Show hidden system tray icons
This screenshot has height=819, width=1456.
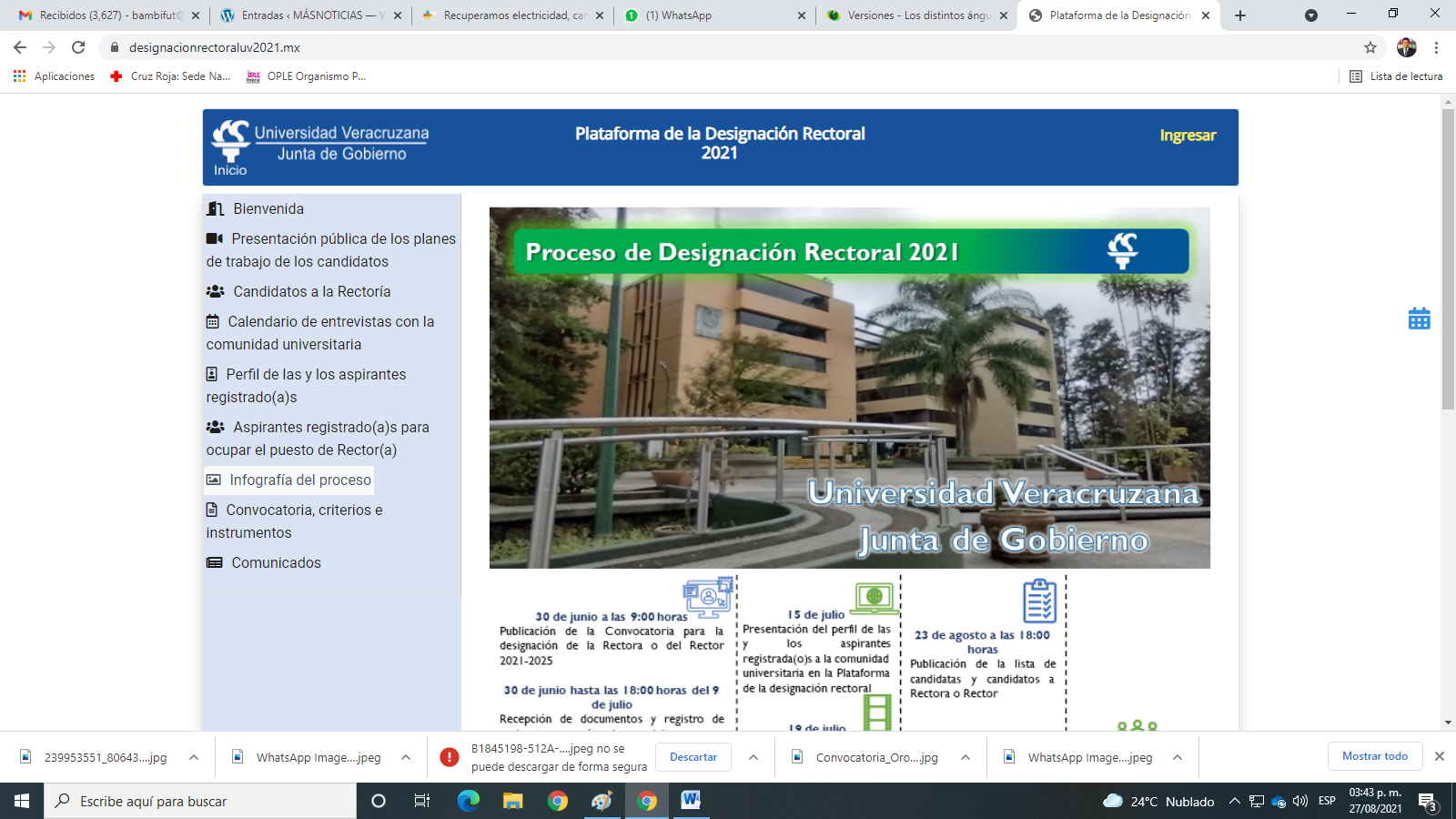(x=1235, y=801)
